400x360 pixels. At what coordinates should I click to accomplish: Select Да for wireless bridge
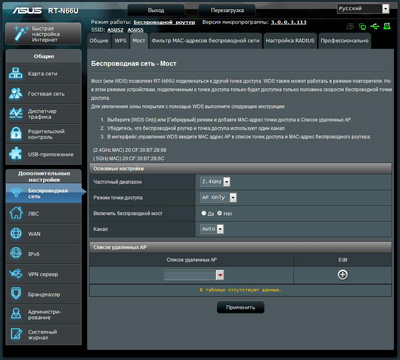click(x=204, y=213)
